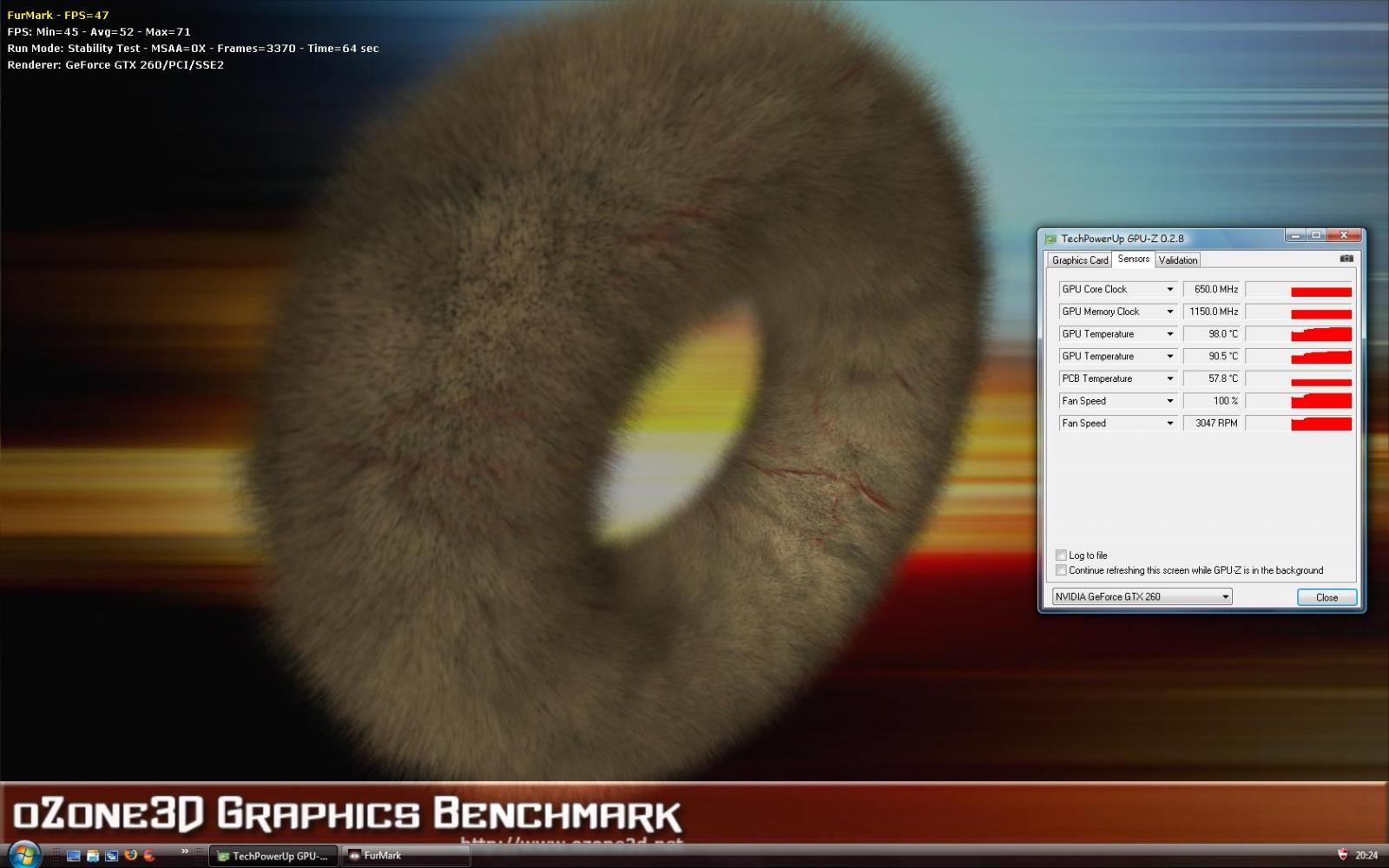Launch Firefox from Quick Launch
The image size is (1389, 868).
130,856
